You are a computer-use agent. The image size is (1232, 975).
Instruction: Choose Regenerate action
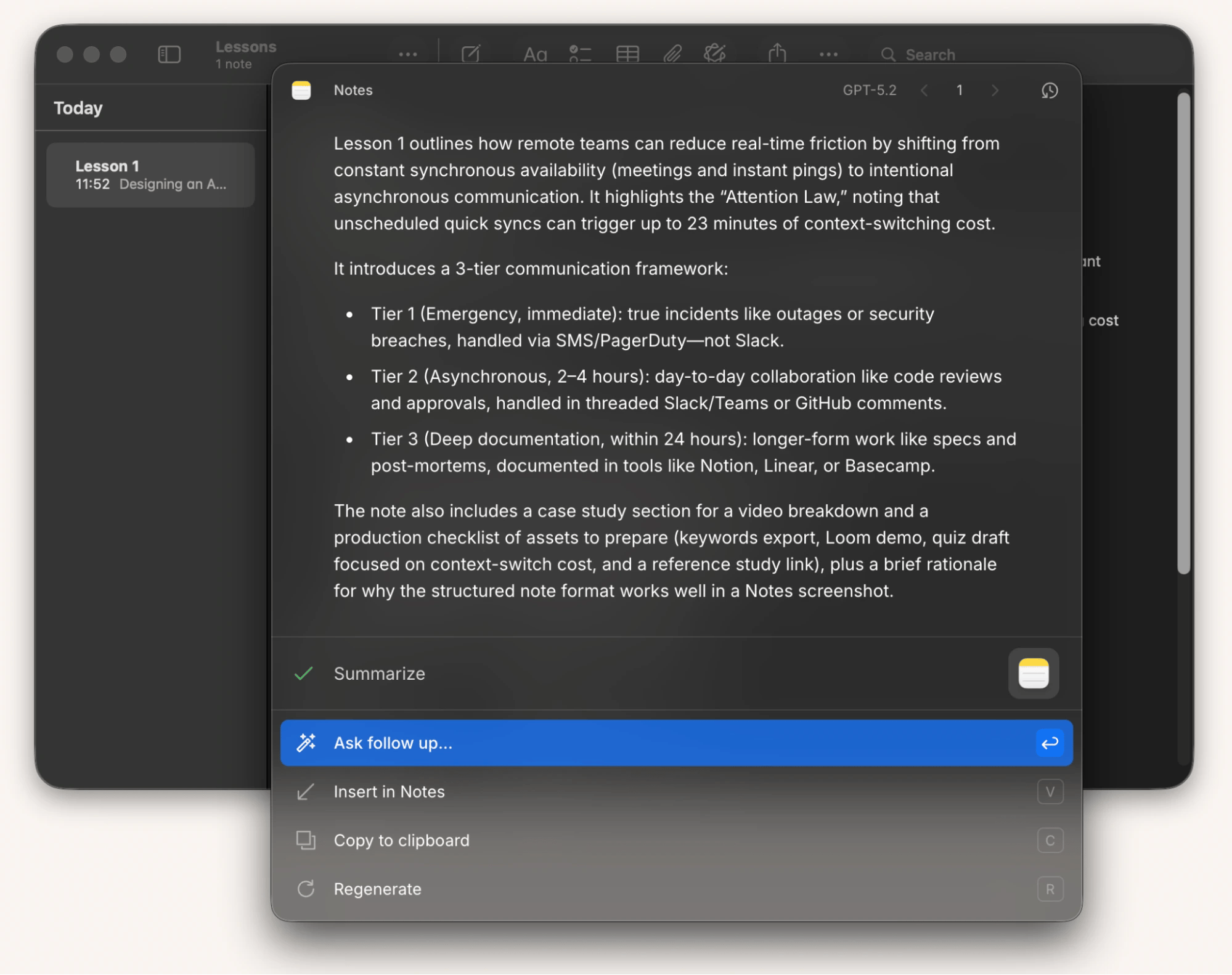pyautogui.click(x=676, y=889)
